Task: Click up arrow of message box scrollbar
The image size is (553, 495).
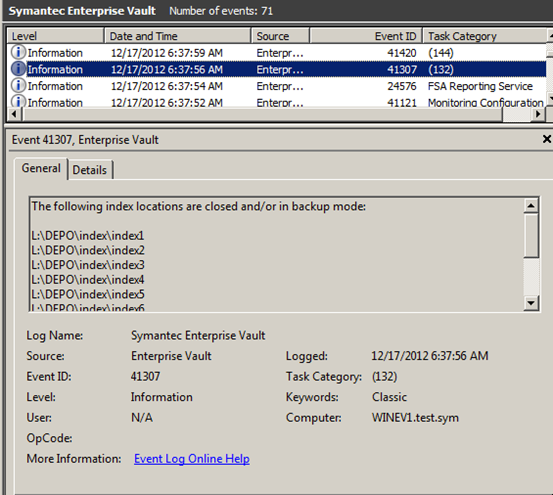Action: coord(531,206)
